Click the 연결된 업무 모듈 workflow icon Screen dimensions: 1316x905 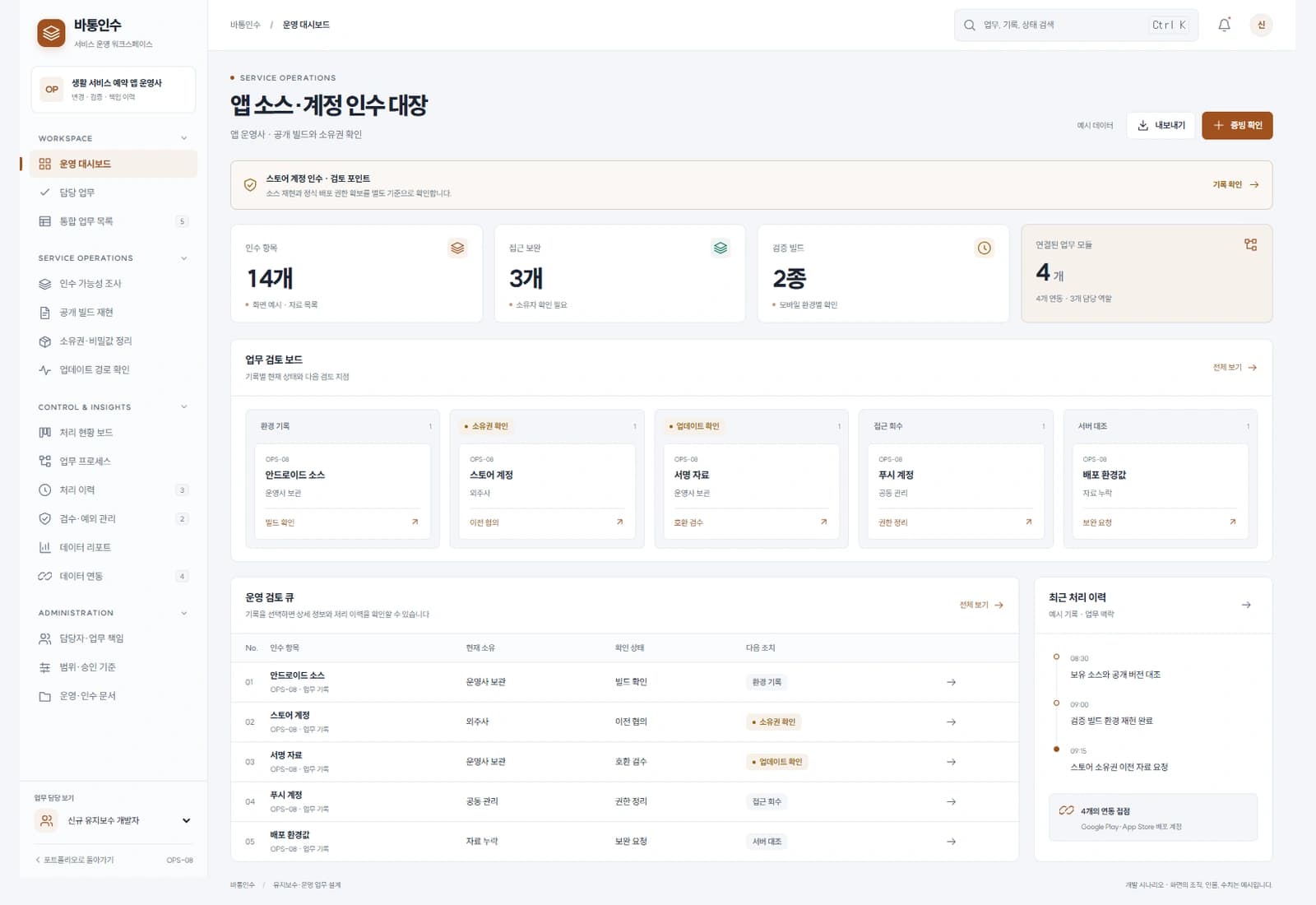[1250, 244]
